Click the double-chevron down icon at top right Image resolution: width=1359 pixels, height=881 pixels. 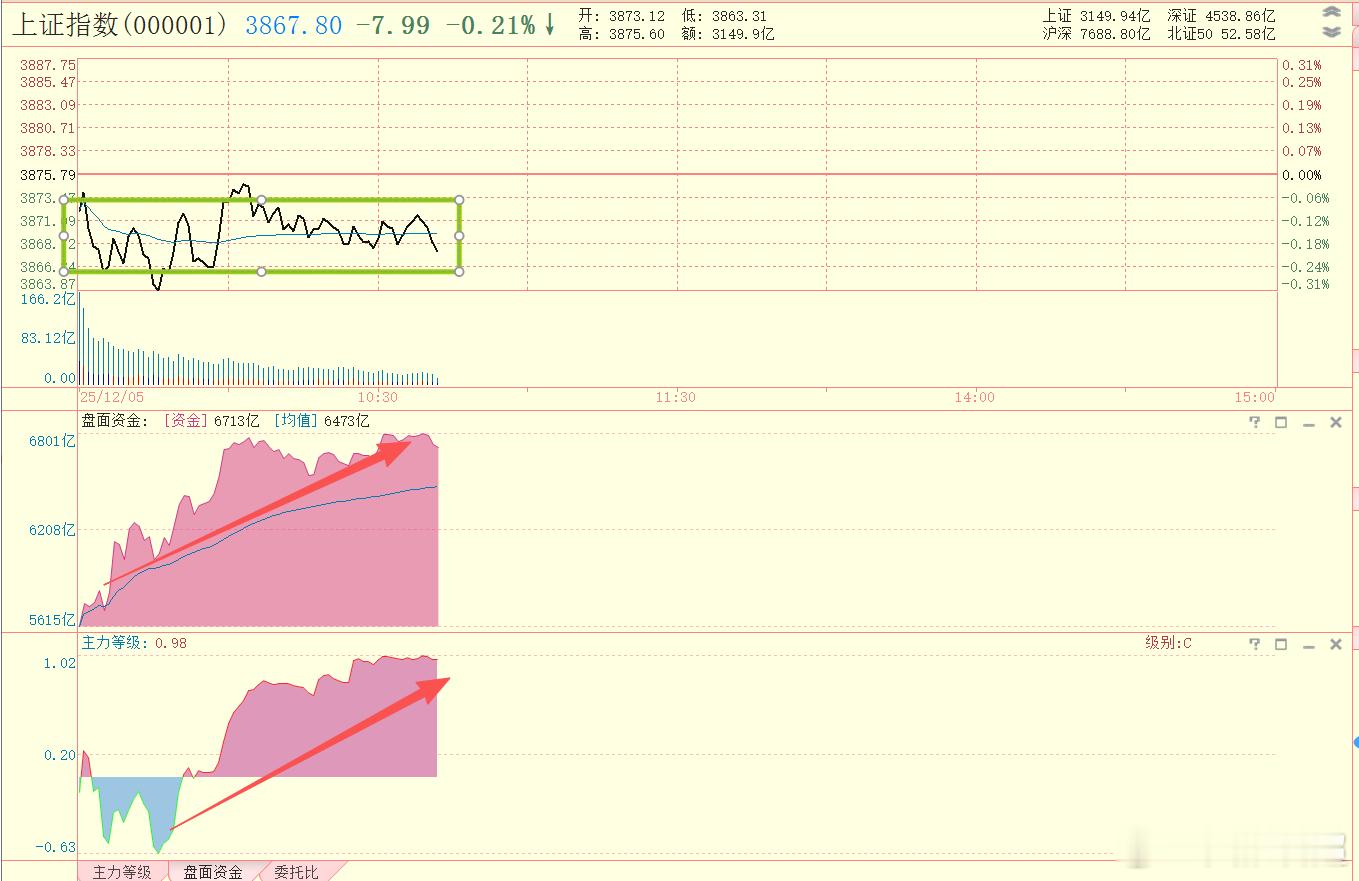1331,32
